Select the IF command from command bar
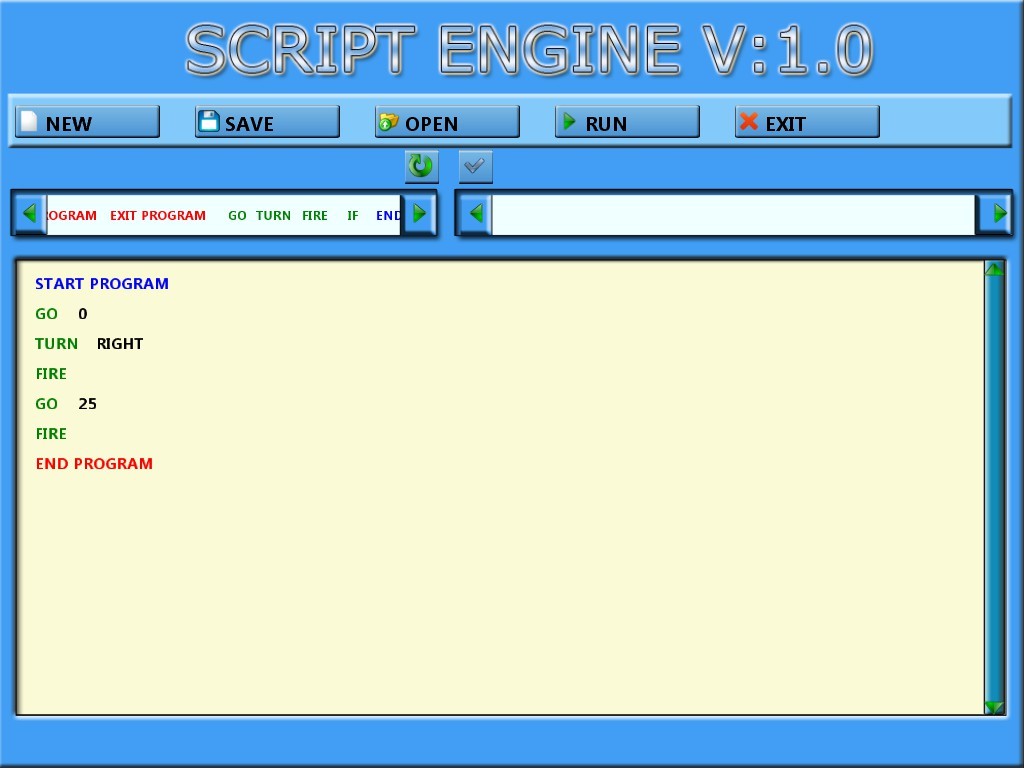The image size is (1024, 768). coord(352,215)
